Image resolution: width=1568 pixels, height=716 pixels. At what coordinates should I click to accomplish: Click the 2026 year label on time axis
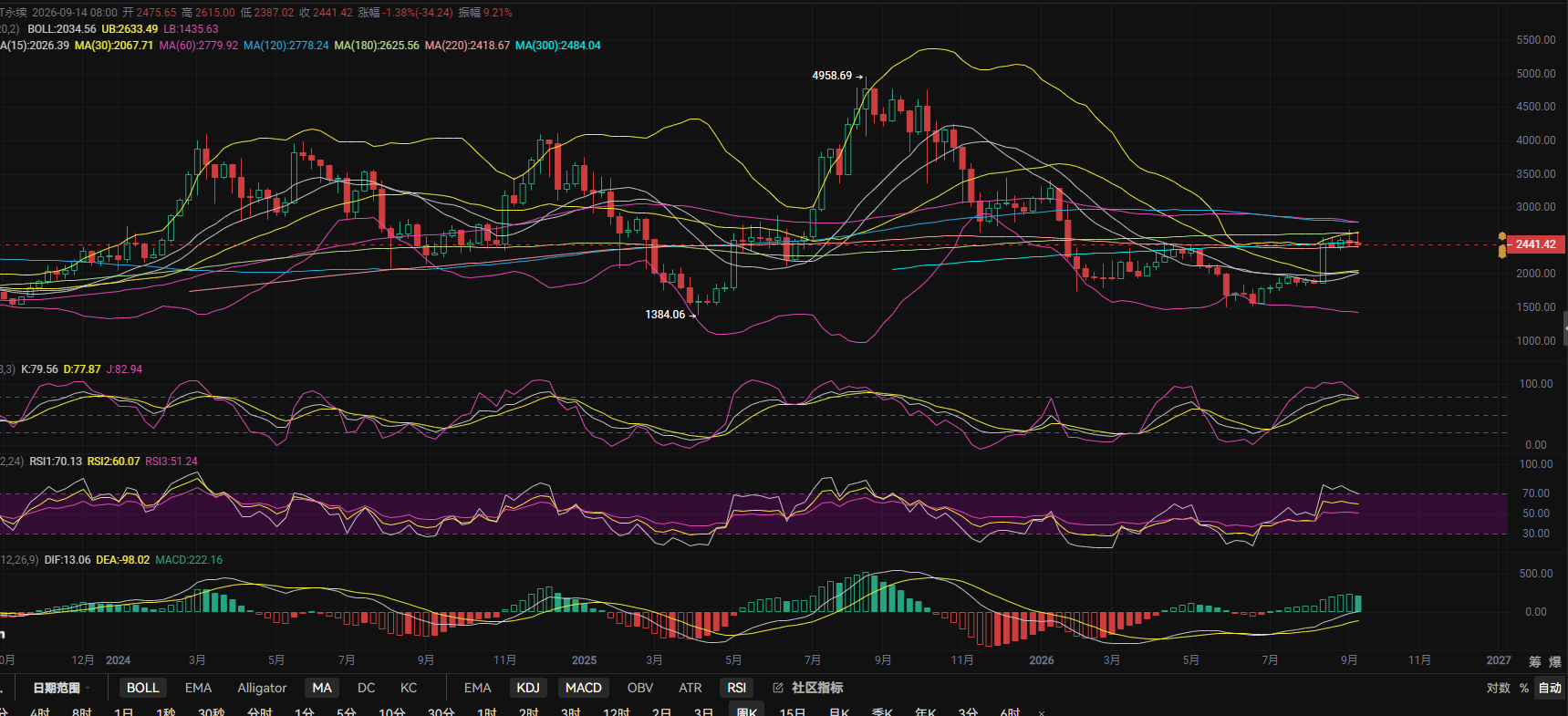pos(1041,660)
